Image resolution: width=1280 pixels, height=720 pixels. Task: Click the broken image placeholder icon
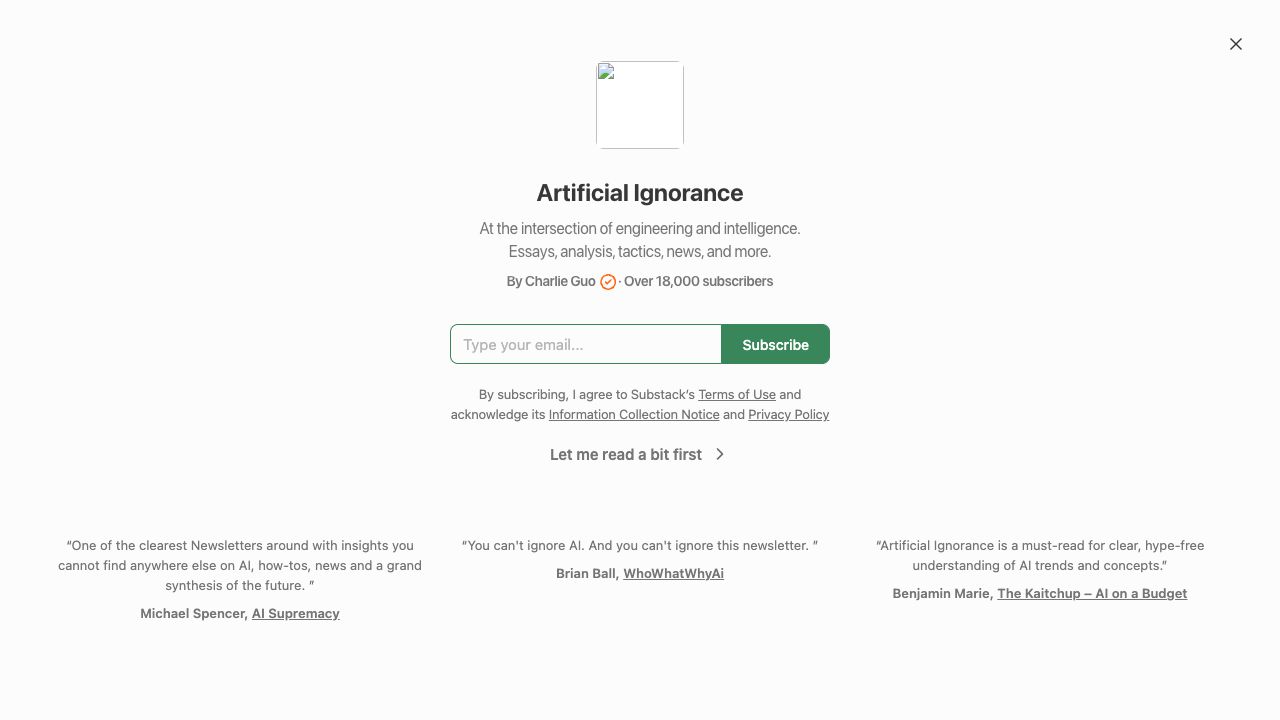pos(606,72)
